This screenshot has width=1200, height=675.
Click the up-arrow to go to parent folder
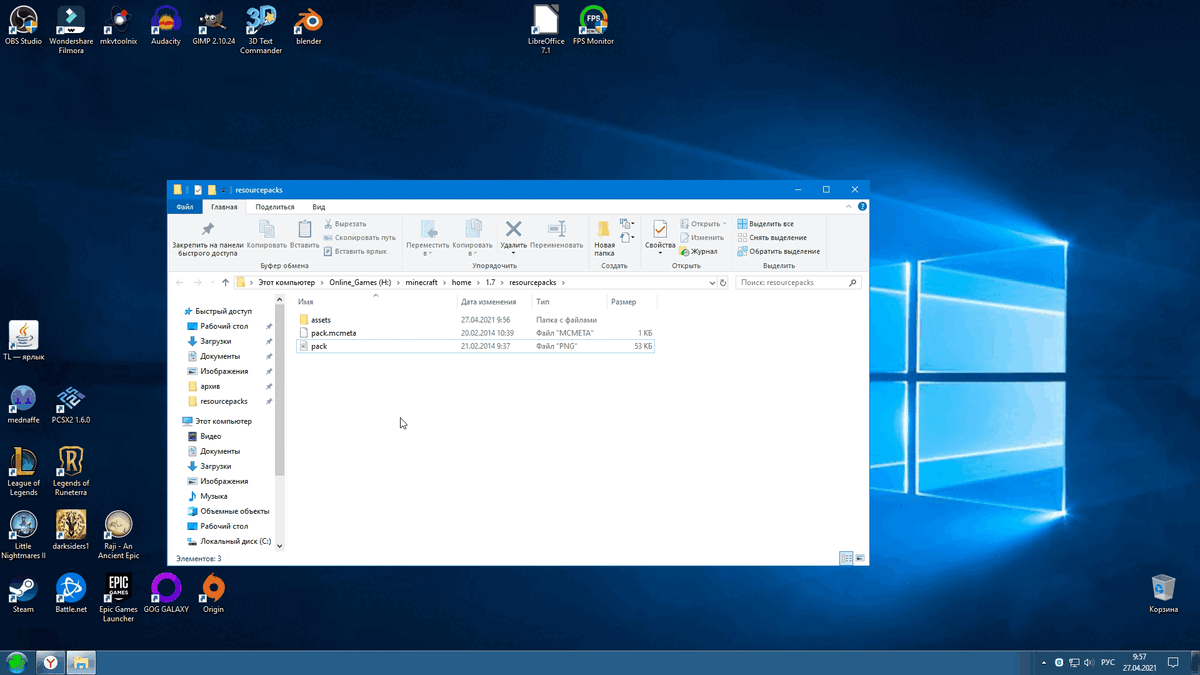(225, 283)
